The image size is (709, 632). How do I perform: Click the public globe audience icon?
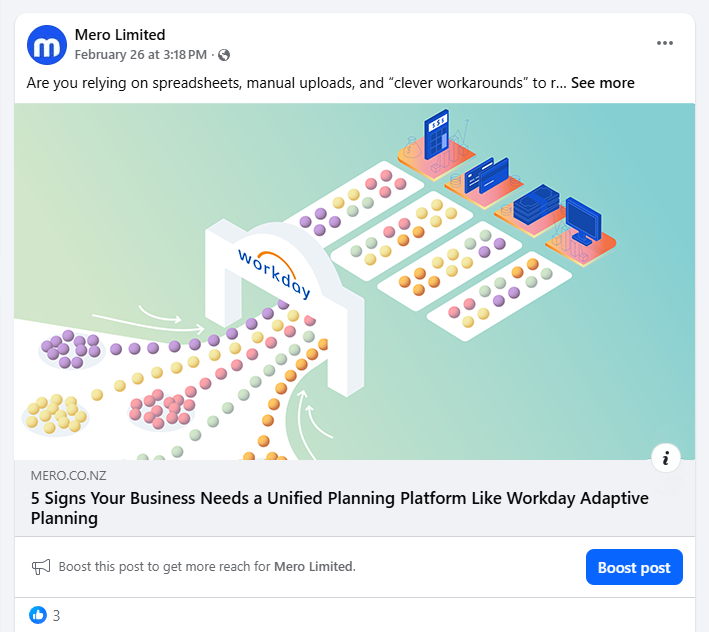point(224,55)
